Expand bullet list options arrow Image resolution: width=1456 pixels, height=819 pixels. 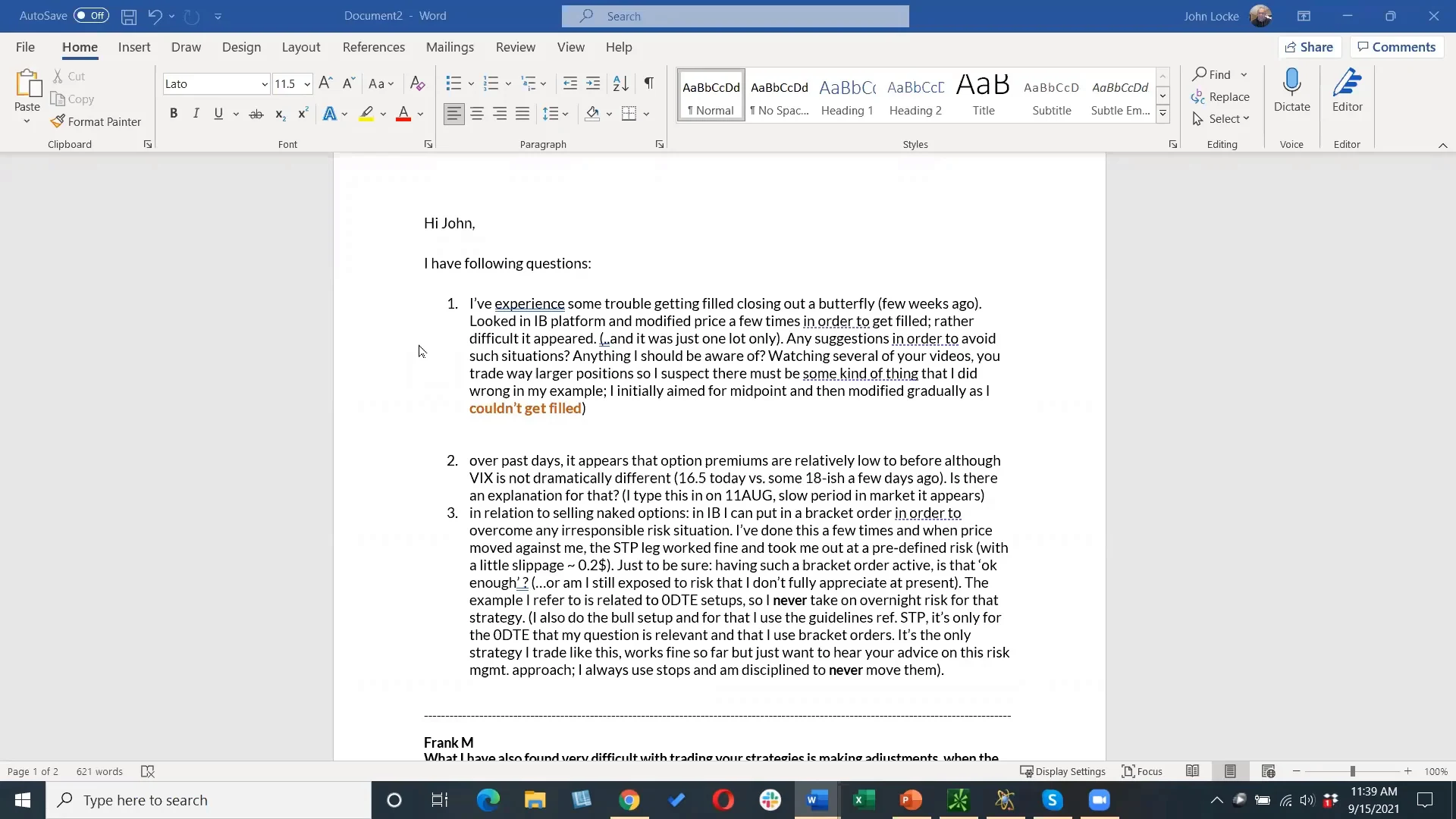click(x=471, y=83)
